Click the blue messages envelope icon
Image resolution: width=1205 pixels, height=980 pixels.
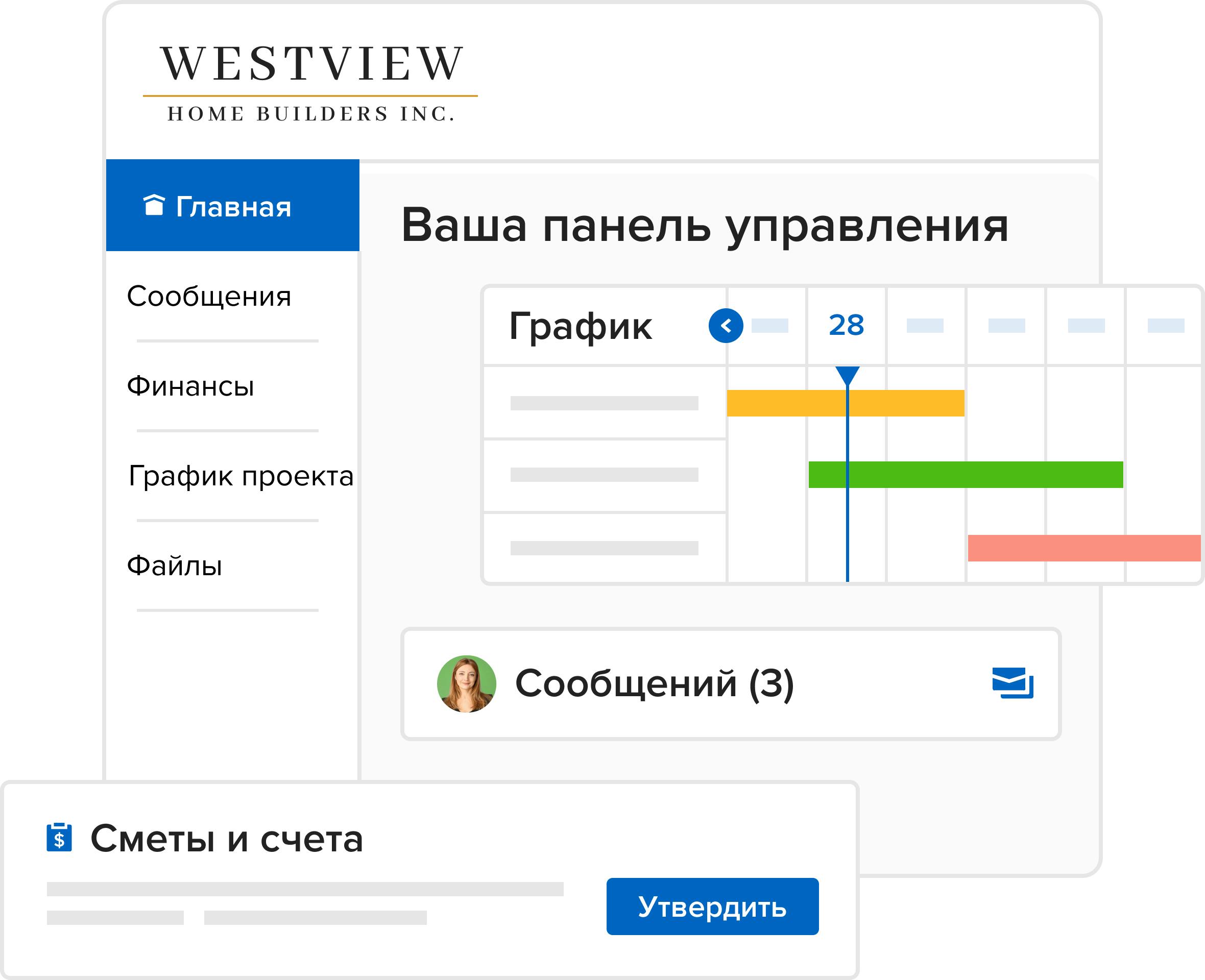tap(1013, 683)
